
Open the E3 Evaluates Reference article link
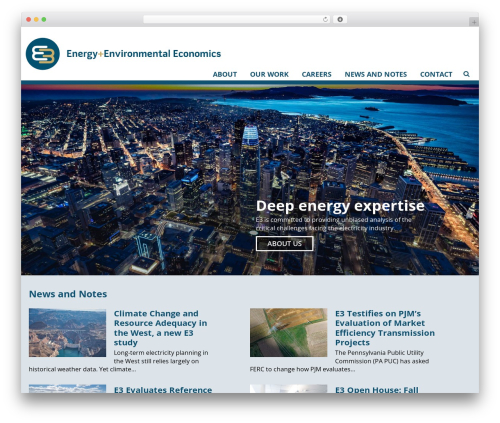coord(163,389)
